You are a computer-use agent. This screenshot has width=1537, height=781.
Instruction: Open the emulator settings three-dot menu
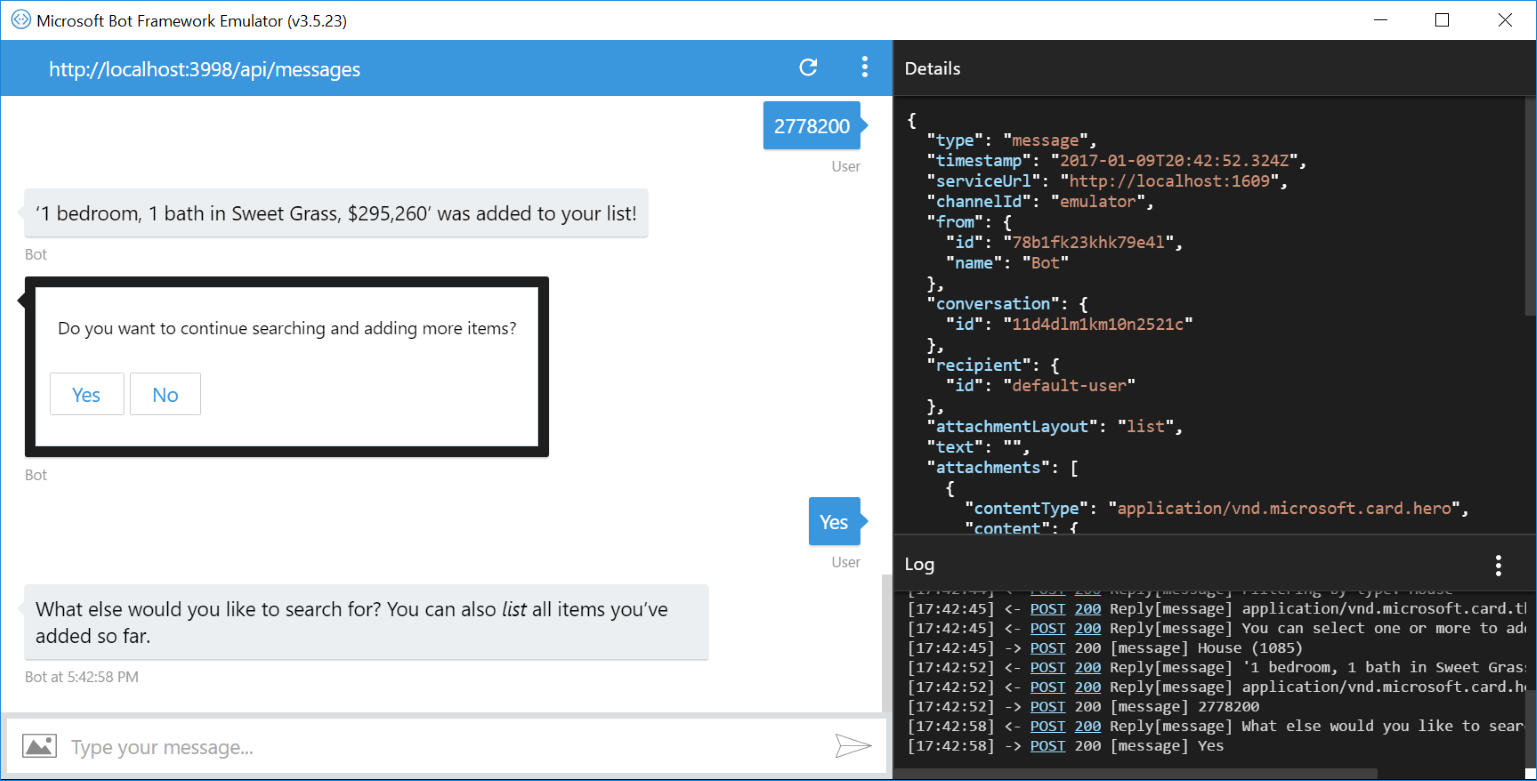click(x=865, y=68)
